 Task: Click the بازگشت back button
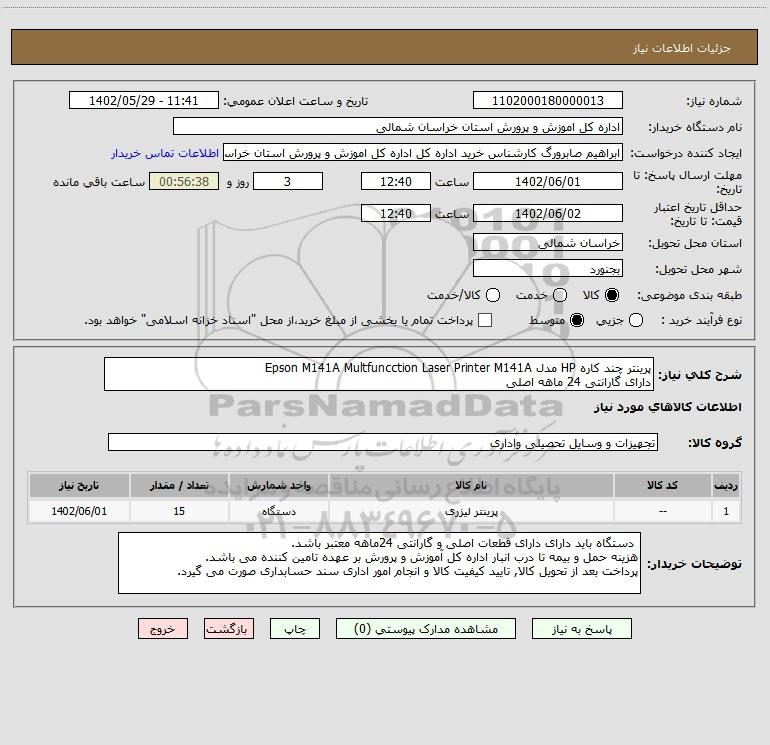click(x=229, y=629)
